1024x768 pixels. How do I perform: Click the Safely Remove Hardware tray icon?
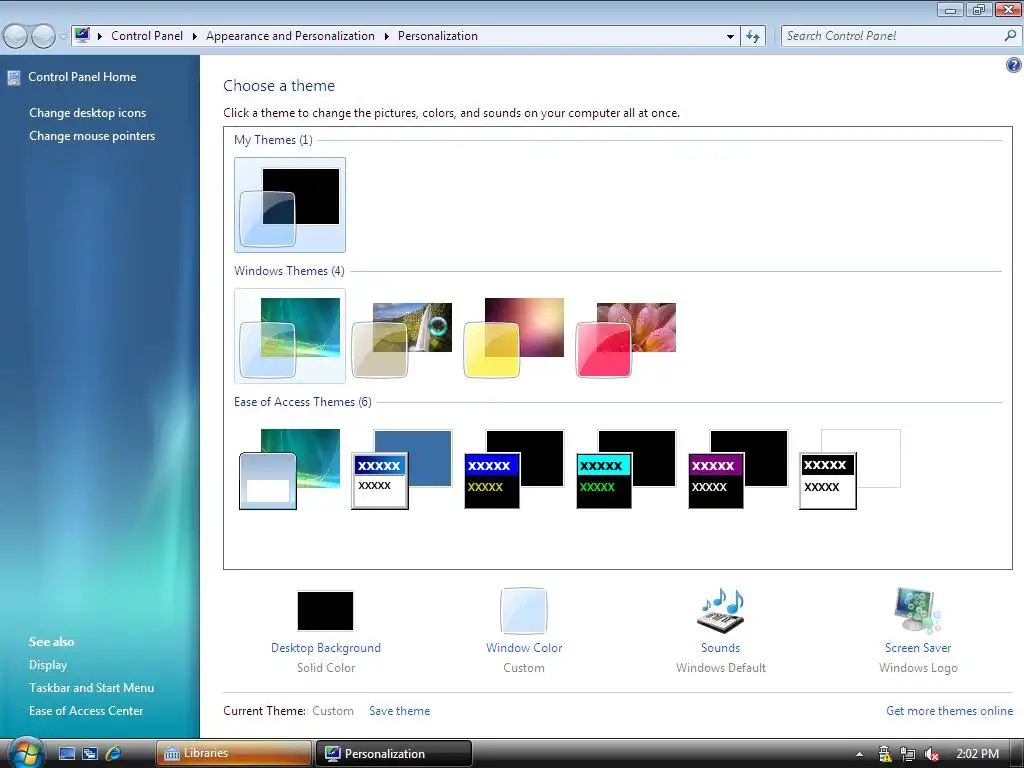tap(884, 754)
